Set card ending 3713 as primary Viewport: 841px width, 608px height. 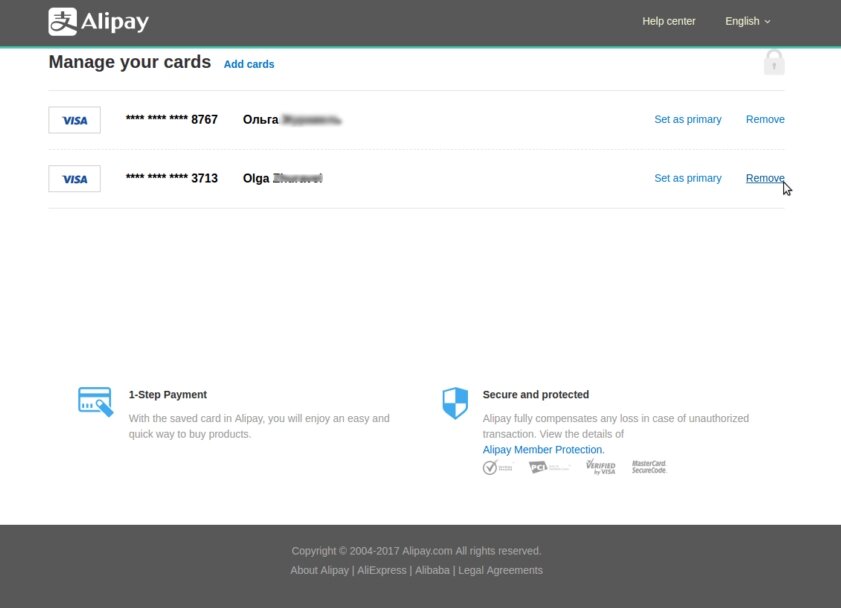688,178
